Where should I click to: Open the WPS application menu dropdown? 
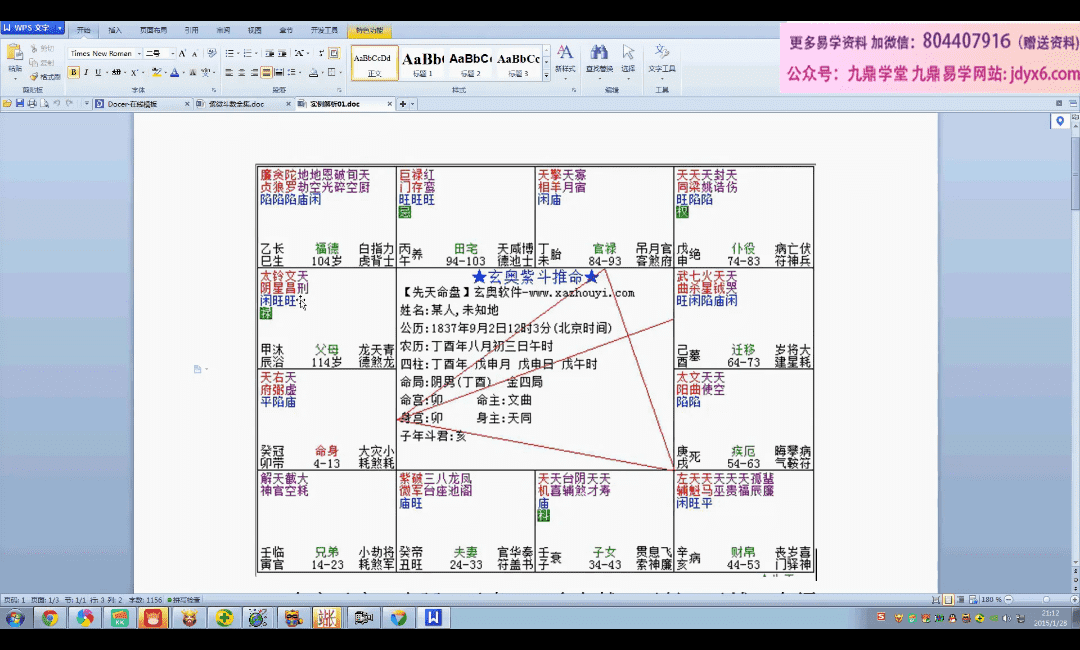60,29
